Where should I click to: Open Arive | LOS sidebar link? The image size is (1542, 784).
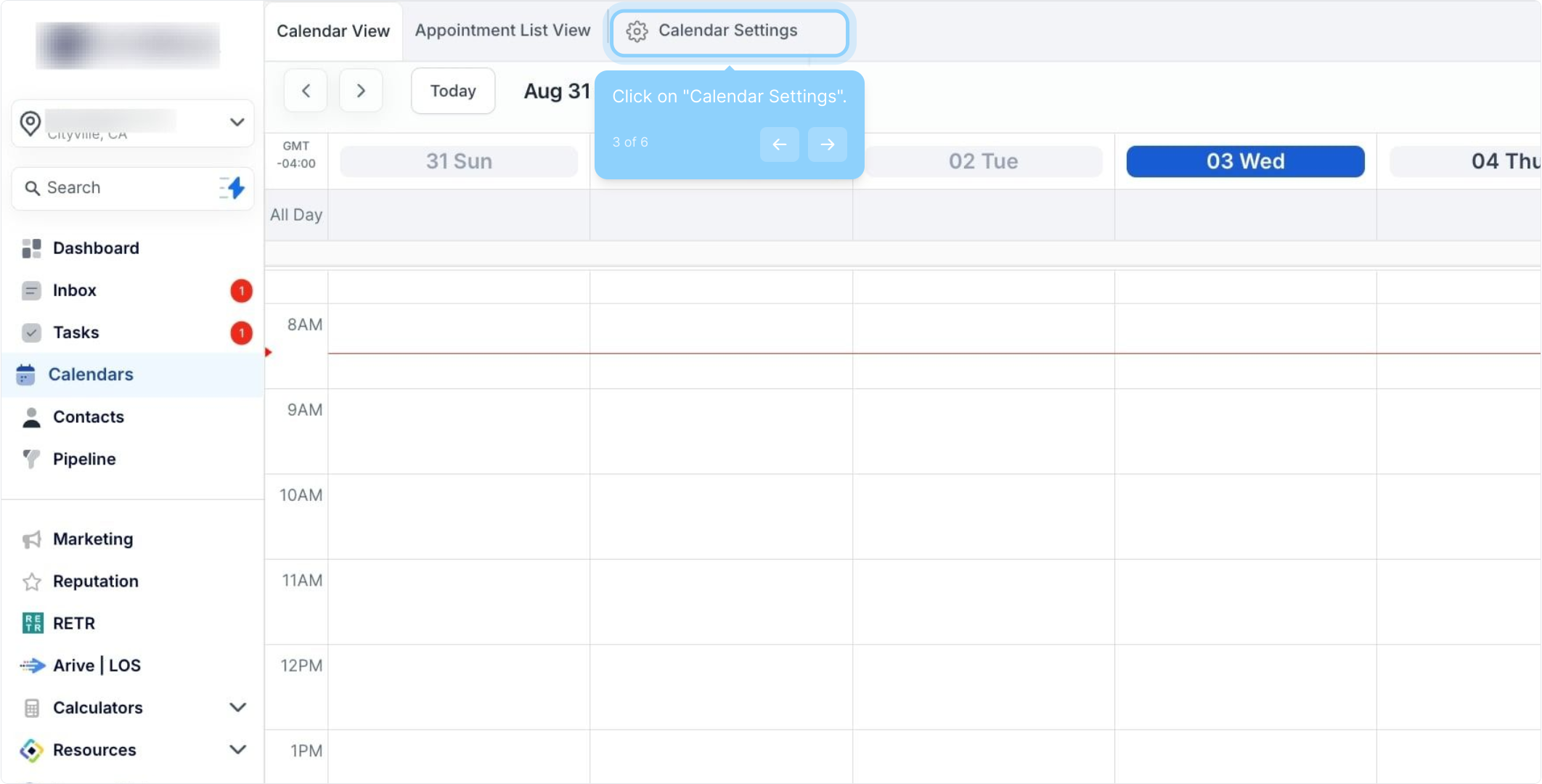click(97, 666)
